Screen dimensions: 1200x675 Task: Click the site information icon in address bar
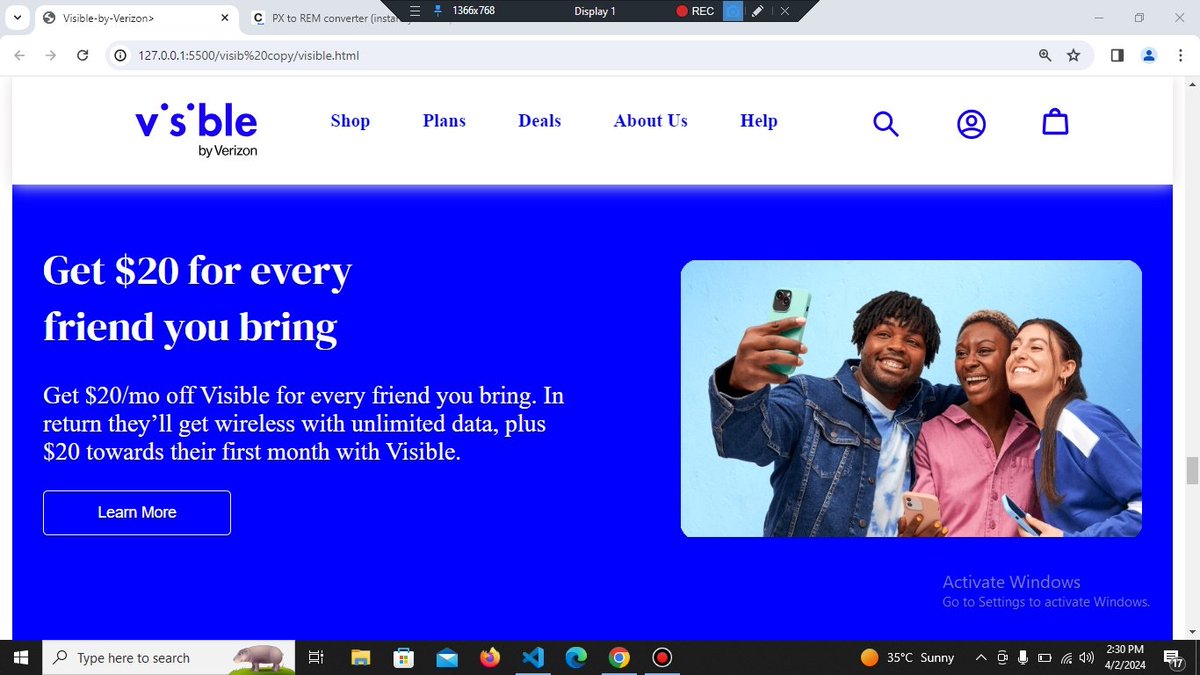click(x=121, y=56)
